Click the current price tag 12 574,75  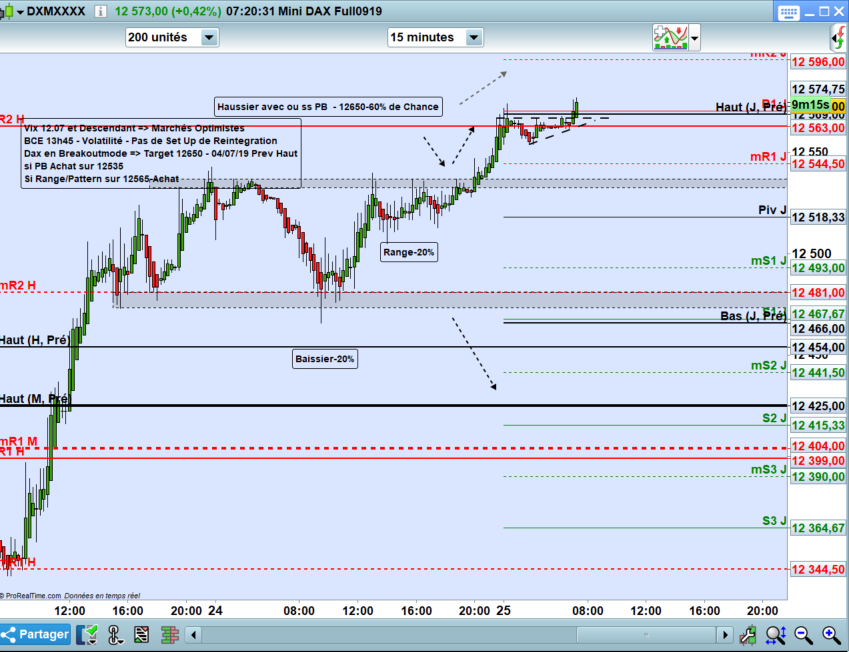click(818, 89)
